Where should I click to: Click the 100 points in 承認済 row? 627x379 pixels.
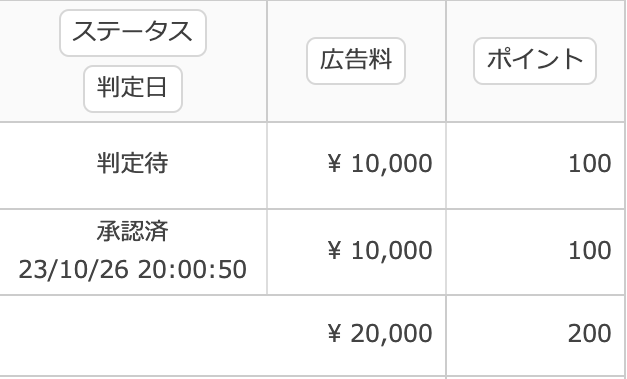(590, 250)
